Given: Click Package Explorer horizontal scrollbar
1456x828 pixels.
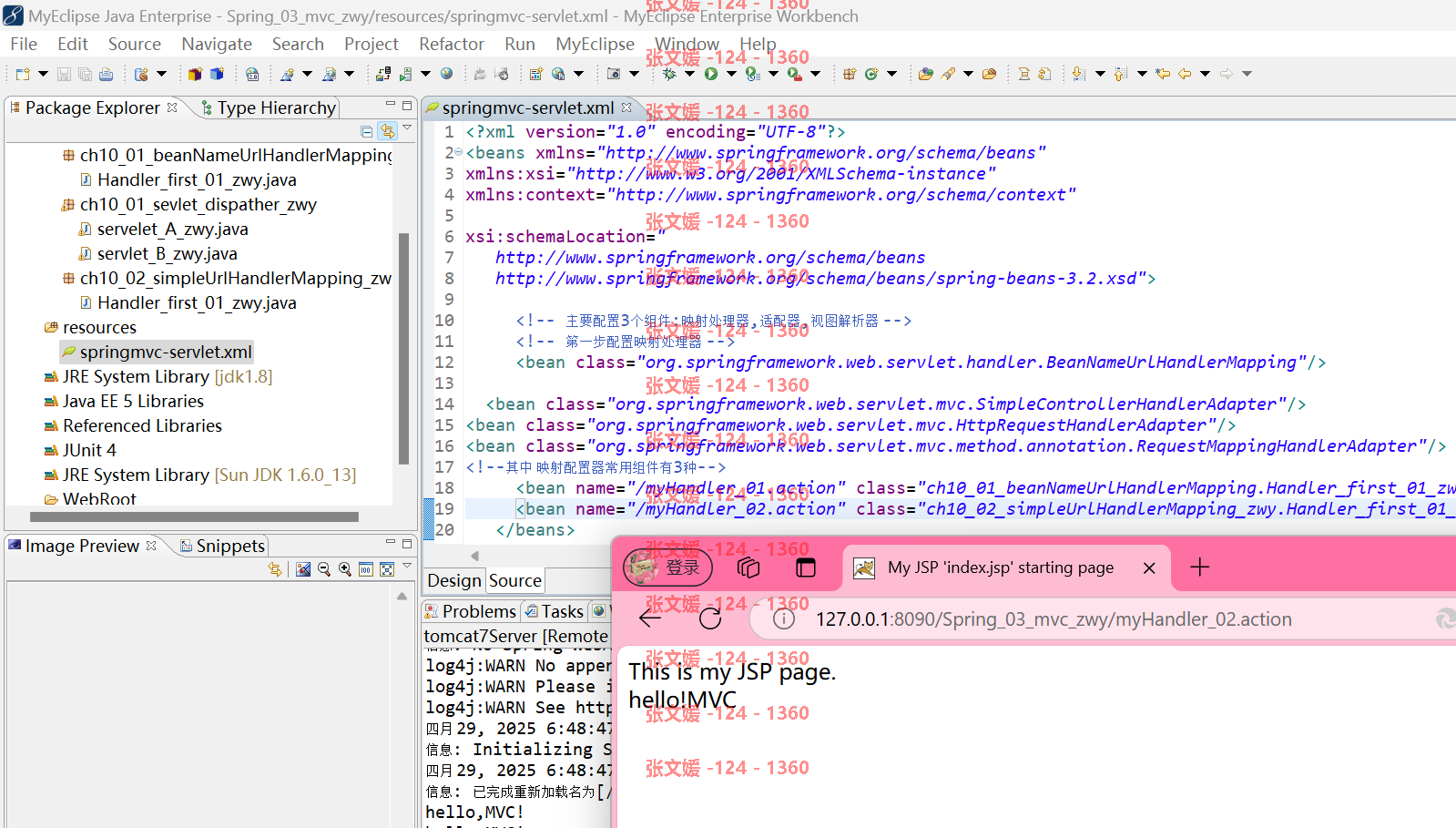Looking at the screenshot, I should (x=194, y=516).
